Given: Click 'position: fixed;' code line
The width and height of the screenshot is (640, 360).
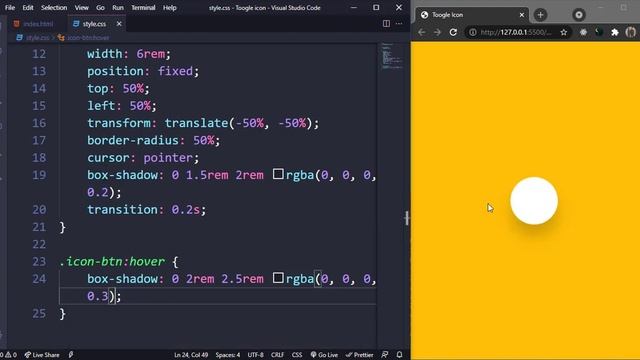Looking at the screenshot, I should click(143, 71).
